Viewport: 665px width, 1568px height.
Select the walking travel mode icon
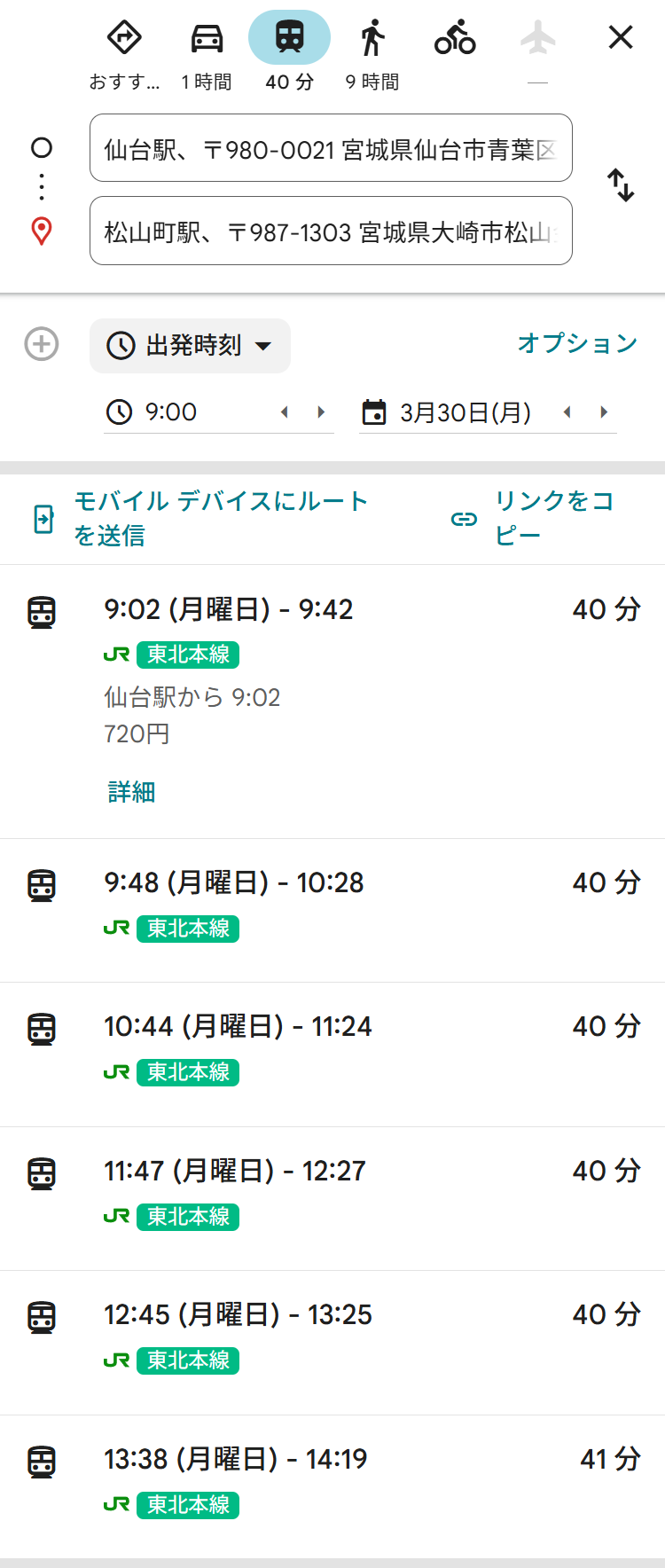pos(372,39)
